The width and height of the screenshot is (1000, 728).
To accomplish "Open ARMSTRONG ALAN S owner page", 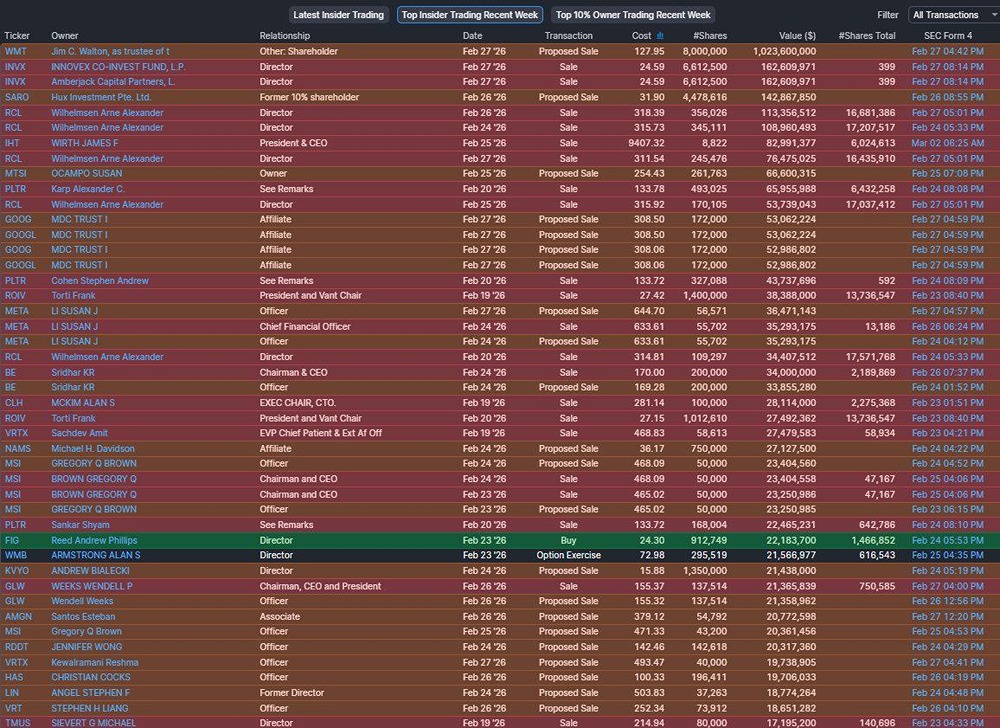I will click(96, 555).
